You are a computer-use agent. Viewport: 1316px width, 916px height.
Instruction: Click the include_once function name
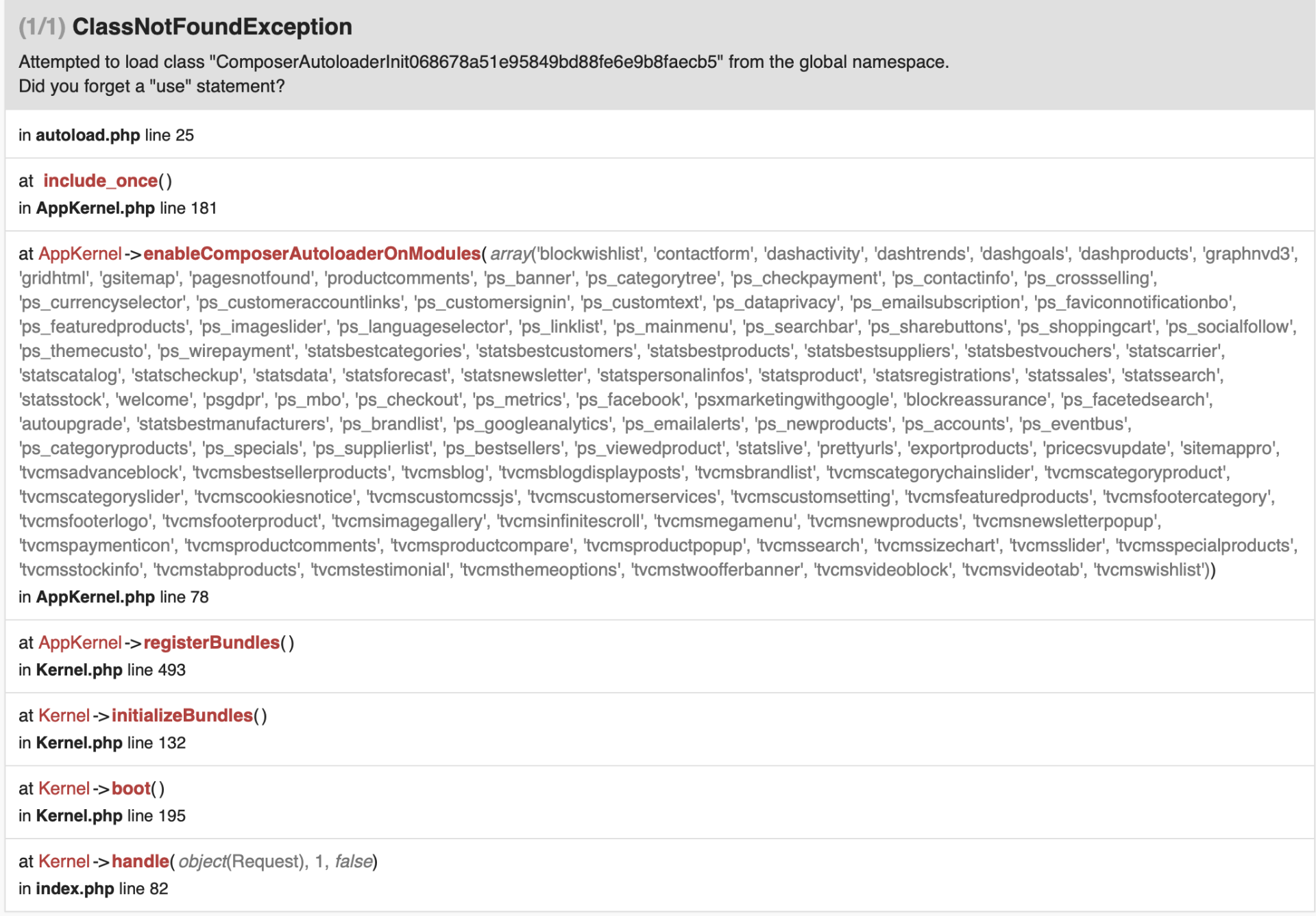tap(100, 181)
